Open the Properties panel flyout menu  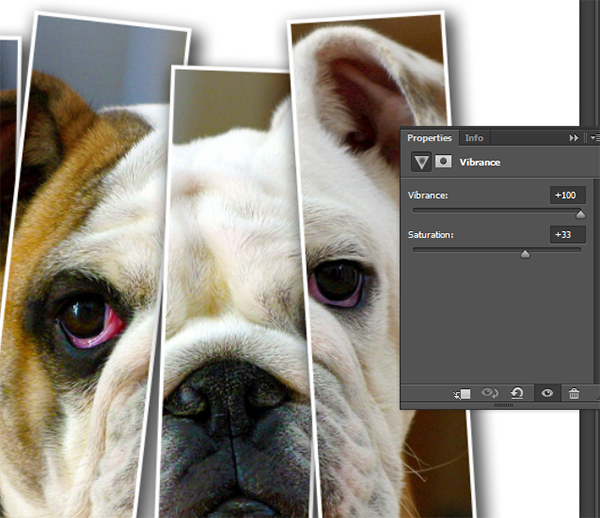[x=594, y=138]
